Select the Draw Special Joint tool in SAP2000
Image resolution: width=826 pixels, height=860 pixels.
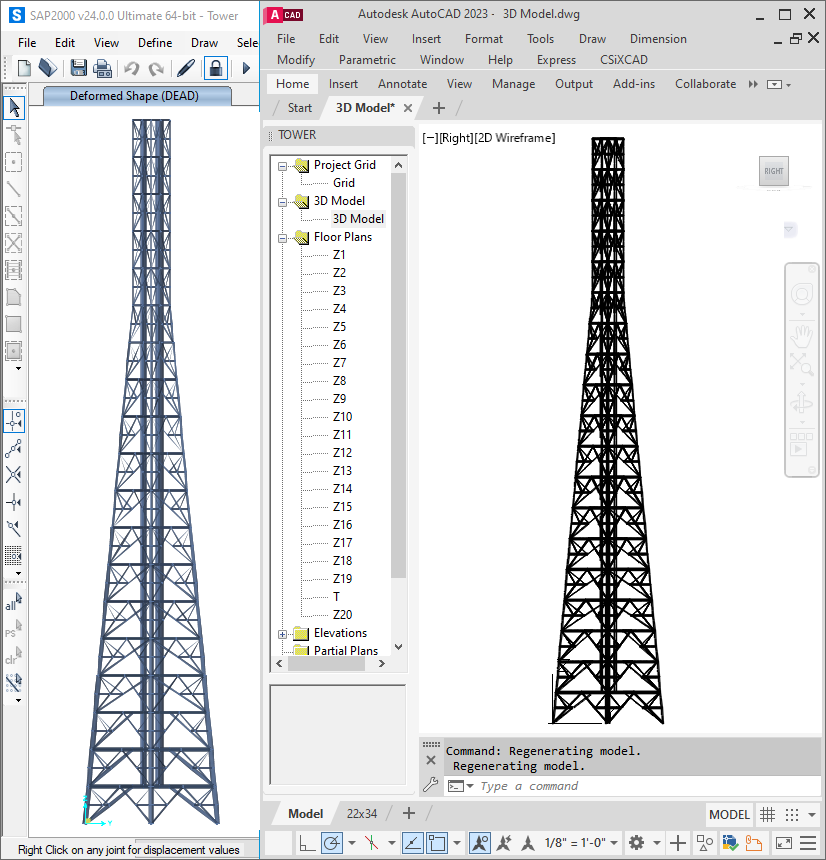[x=14, y=135]
